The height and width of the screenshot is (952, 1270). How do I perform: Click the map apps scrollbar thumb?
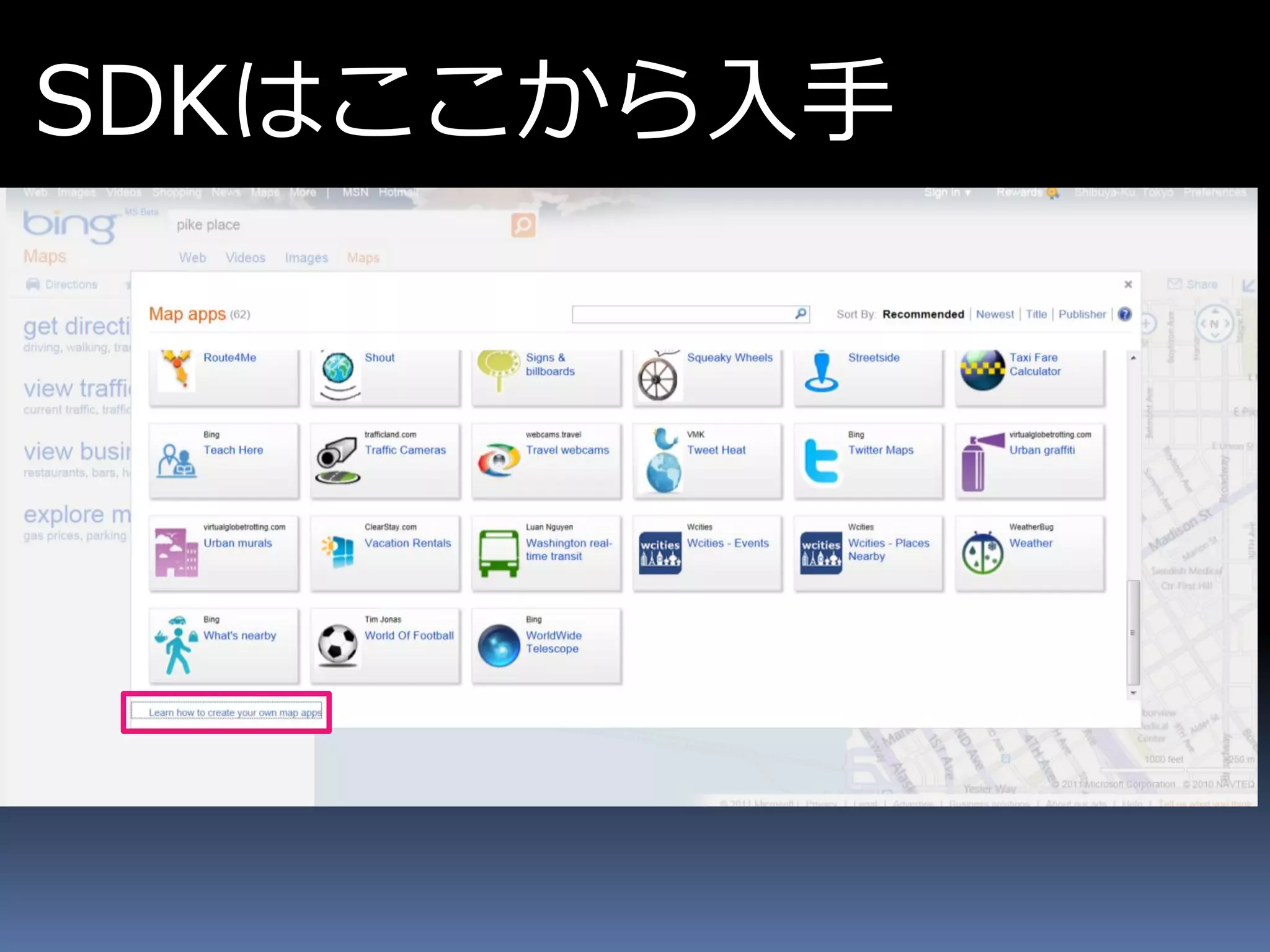tap(1133, 632)
